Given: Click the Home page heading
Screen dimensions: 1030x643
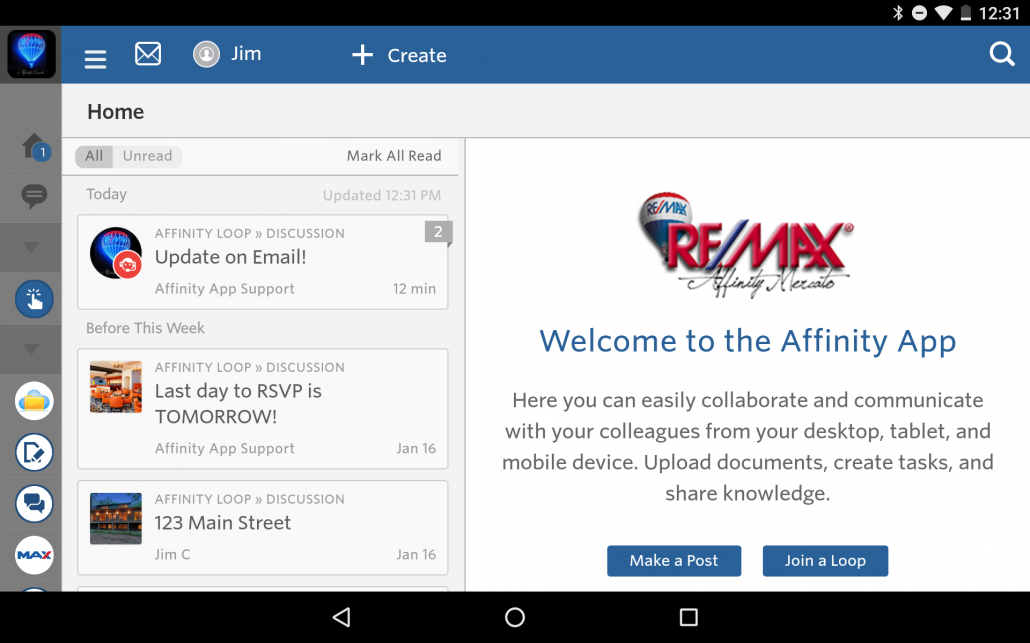Looking at the screenshot, I should 116,112.
